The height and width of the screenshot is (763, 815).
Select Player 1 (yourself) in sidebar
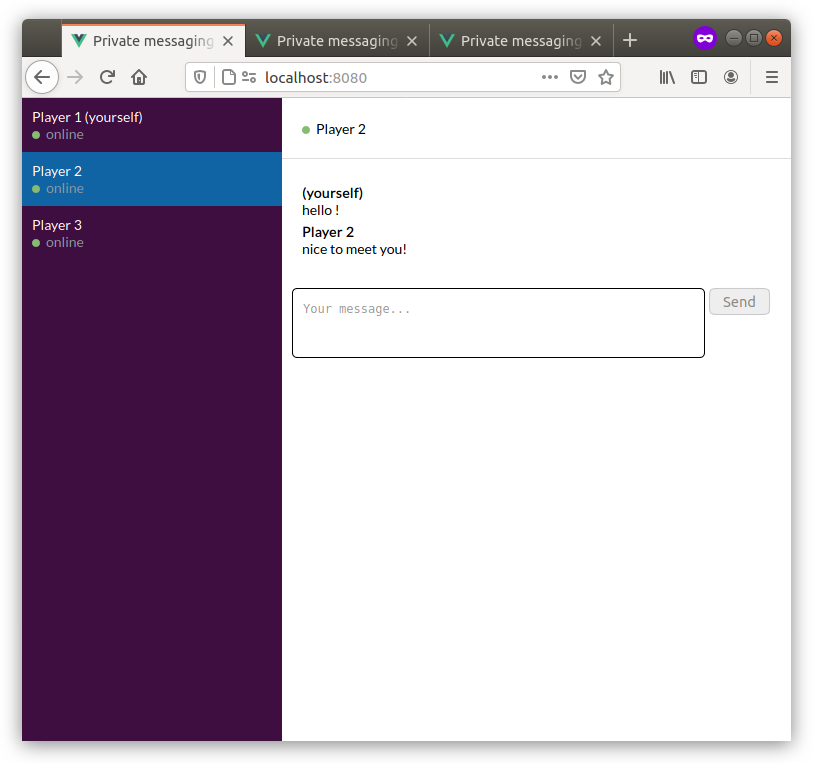pyautogui.click(x=152, y=125)
